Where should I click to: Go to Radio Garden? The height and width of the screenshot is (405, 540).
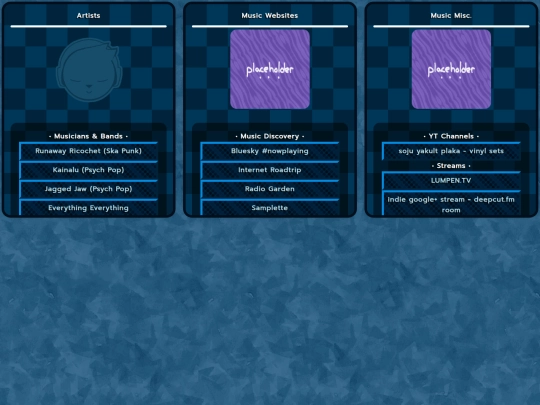coord(270,189)
